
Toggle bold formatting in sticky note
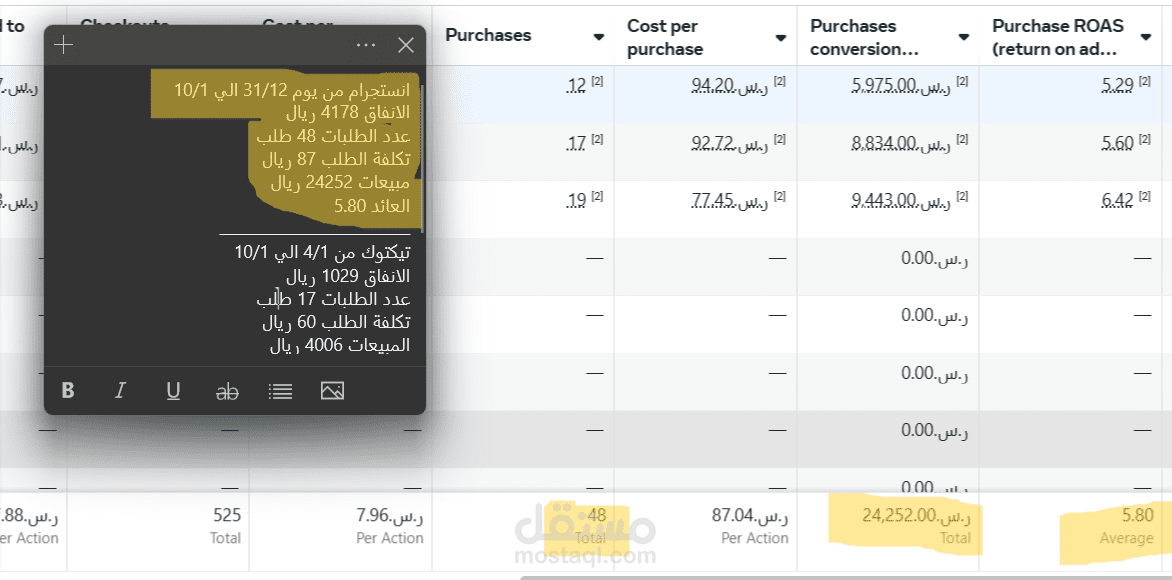[68, 391]
